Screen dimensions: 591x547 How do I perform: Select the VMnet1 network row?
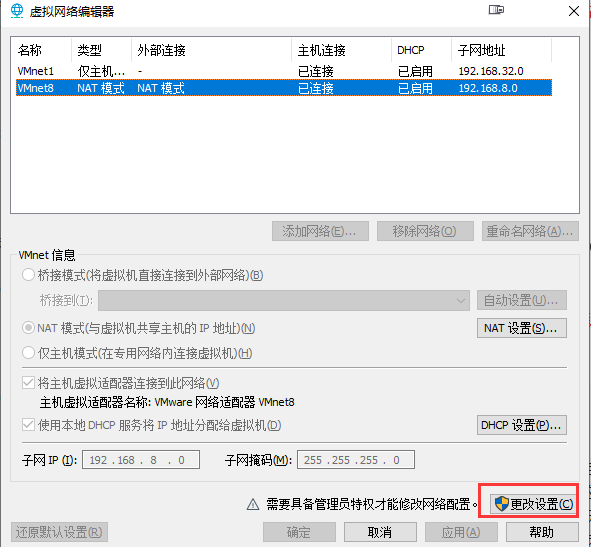point(284,71)
